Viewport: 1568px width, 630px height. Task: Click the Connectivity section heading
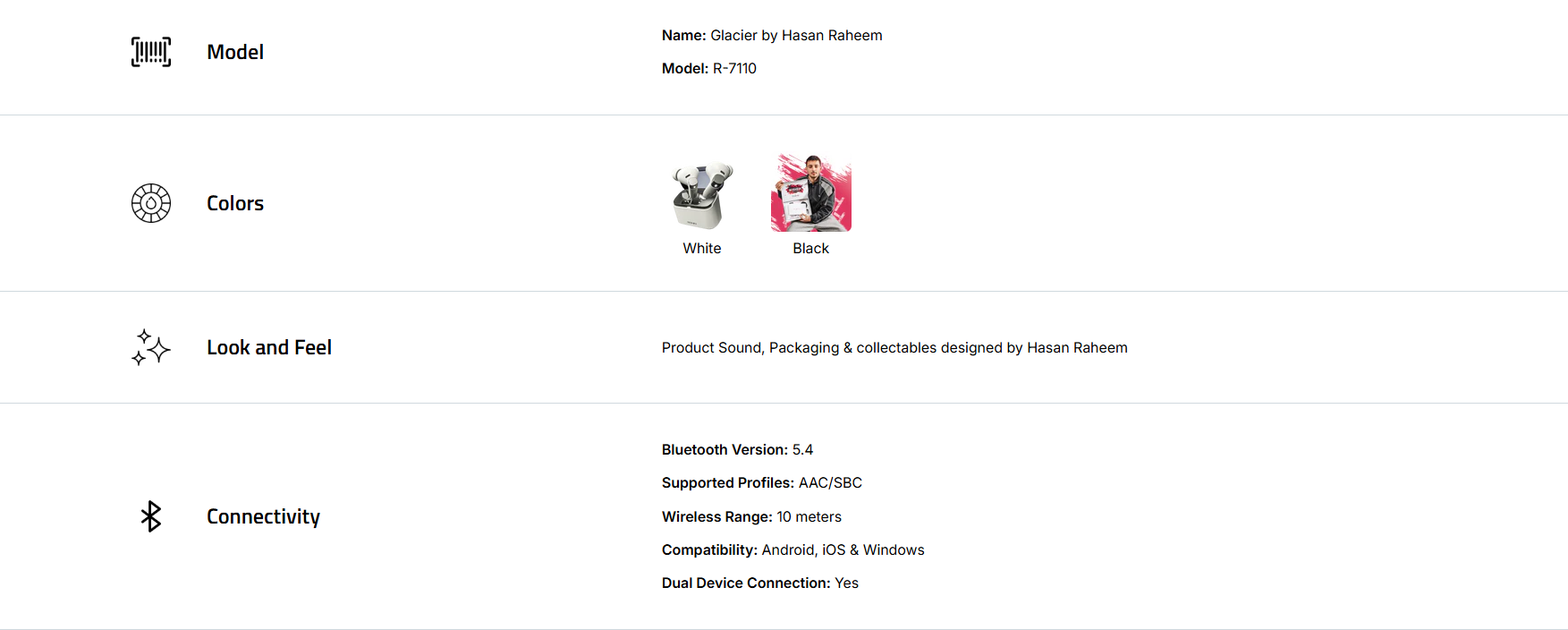tap(263, 516)
